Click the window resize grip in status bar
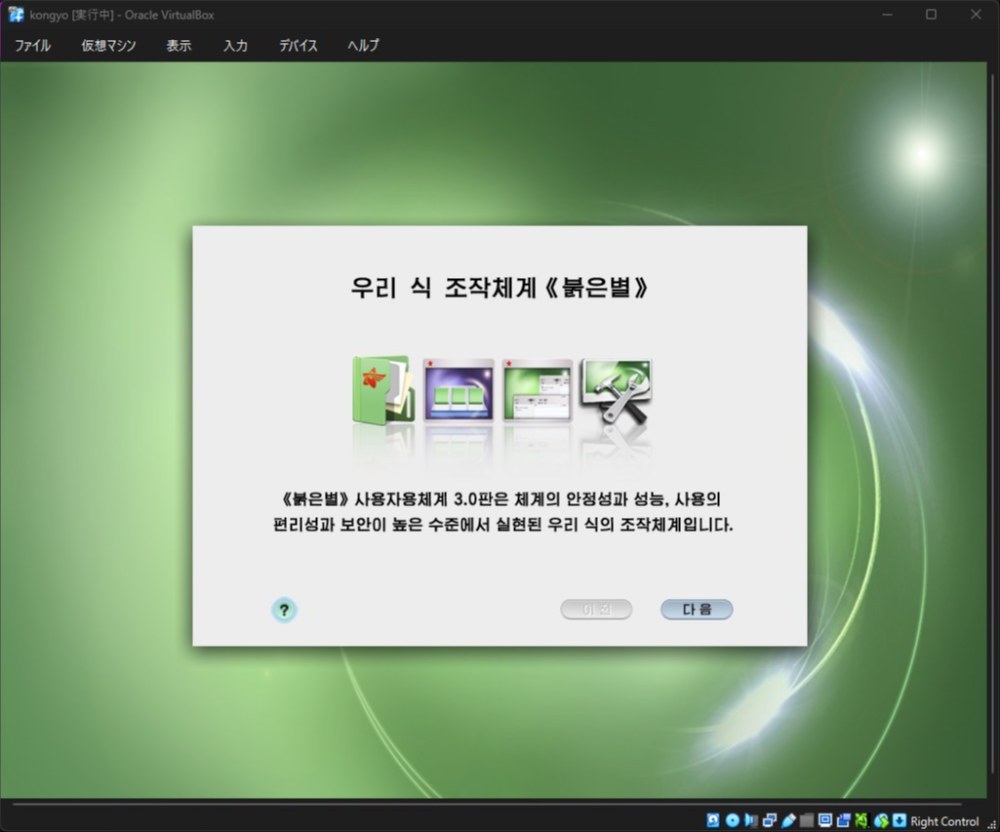 tap(992, 825)
